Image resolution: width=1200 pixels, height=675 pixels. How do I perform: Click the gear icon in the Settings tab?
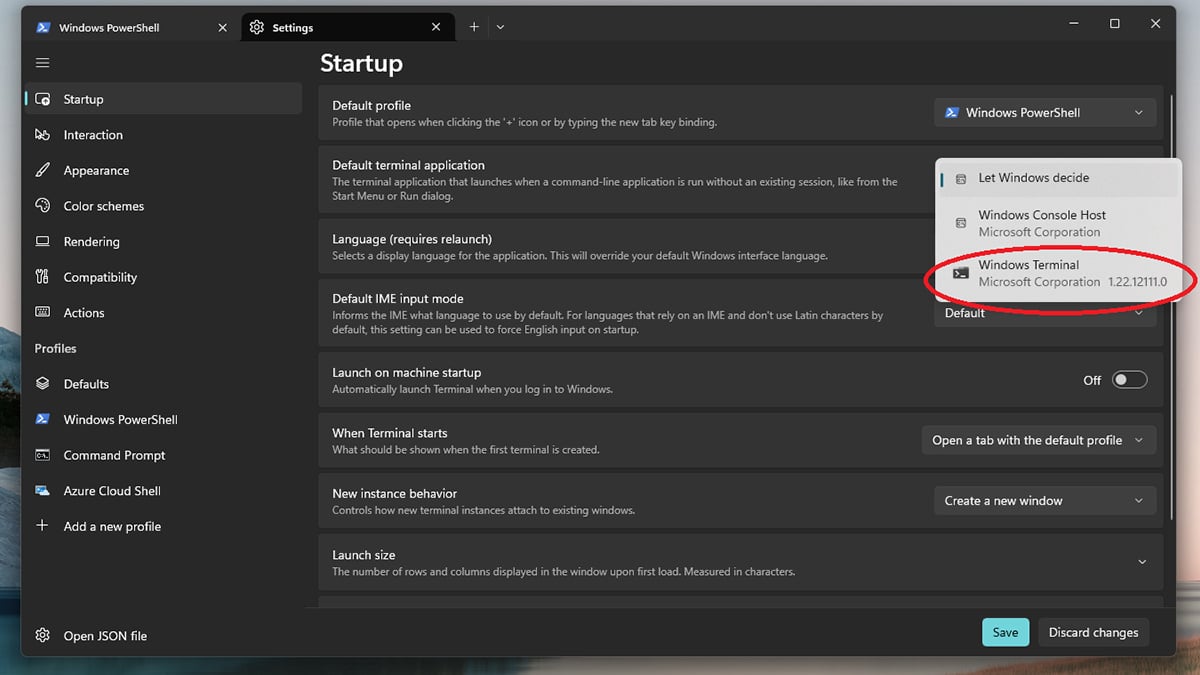pos(257,28)
